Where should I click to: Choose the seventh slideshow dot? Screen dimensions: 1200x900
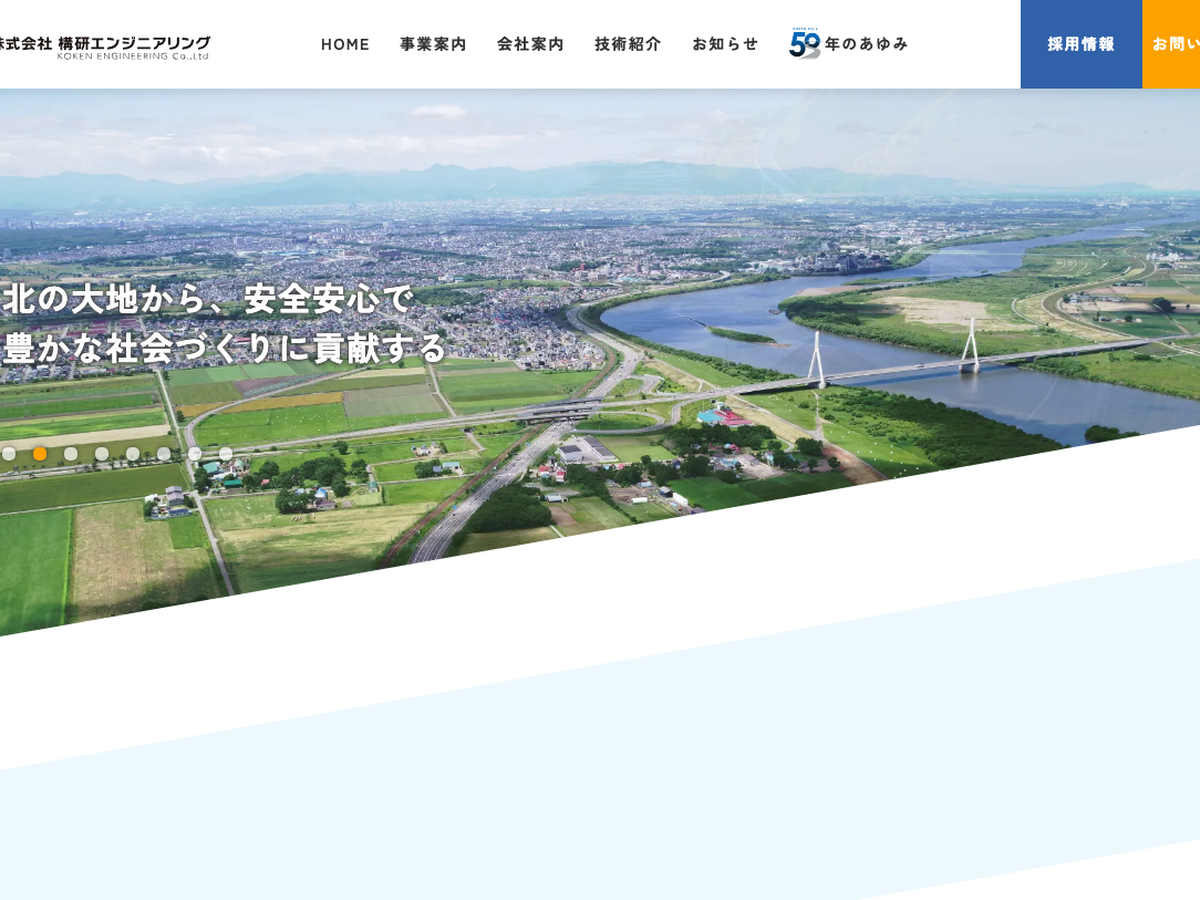tap(195, 454)
